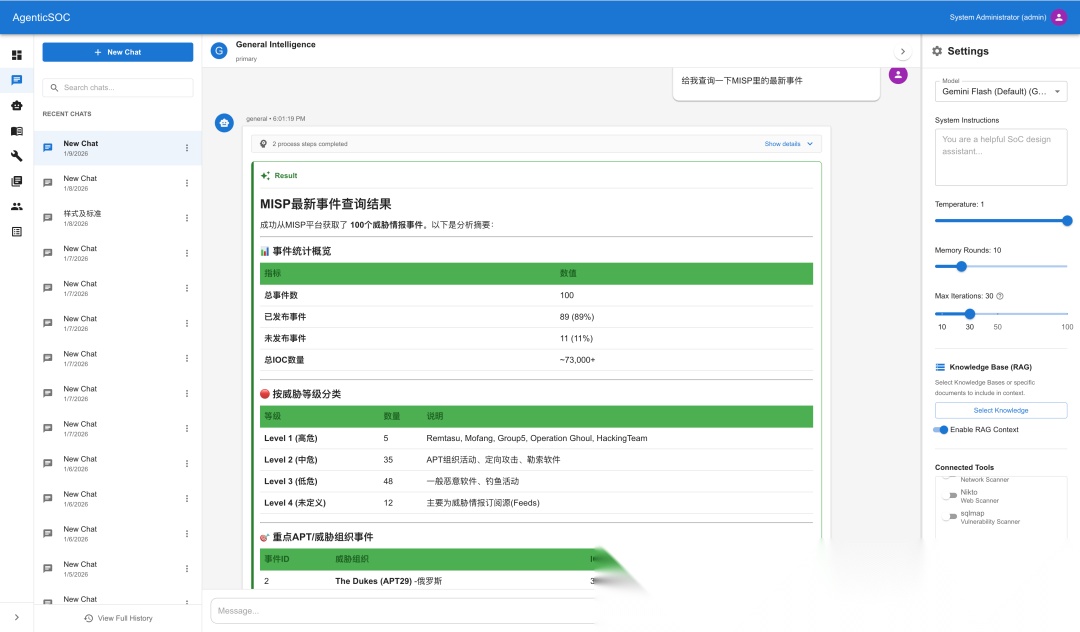The height and width of the screenshot is (632, 1080).
Task: Open the stacked library icon in sidebar
Action: [17, 181]
